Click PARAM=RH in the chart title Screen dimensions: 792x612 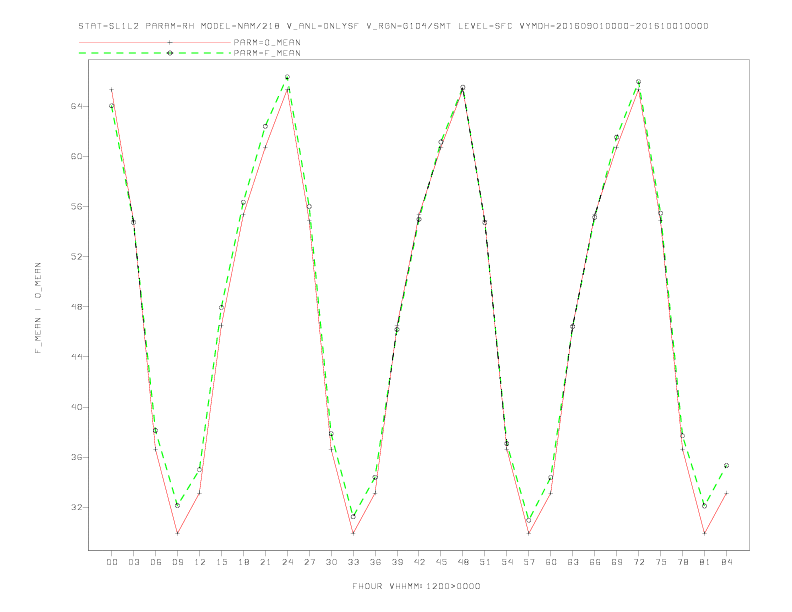click(x=170, y=26)
